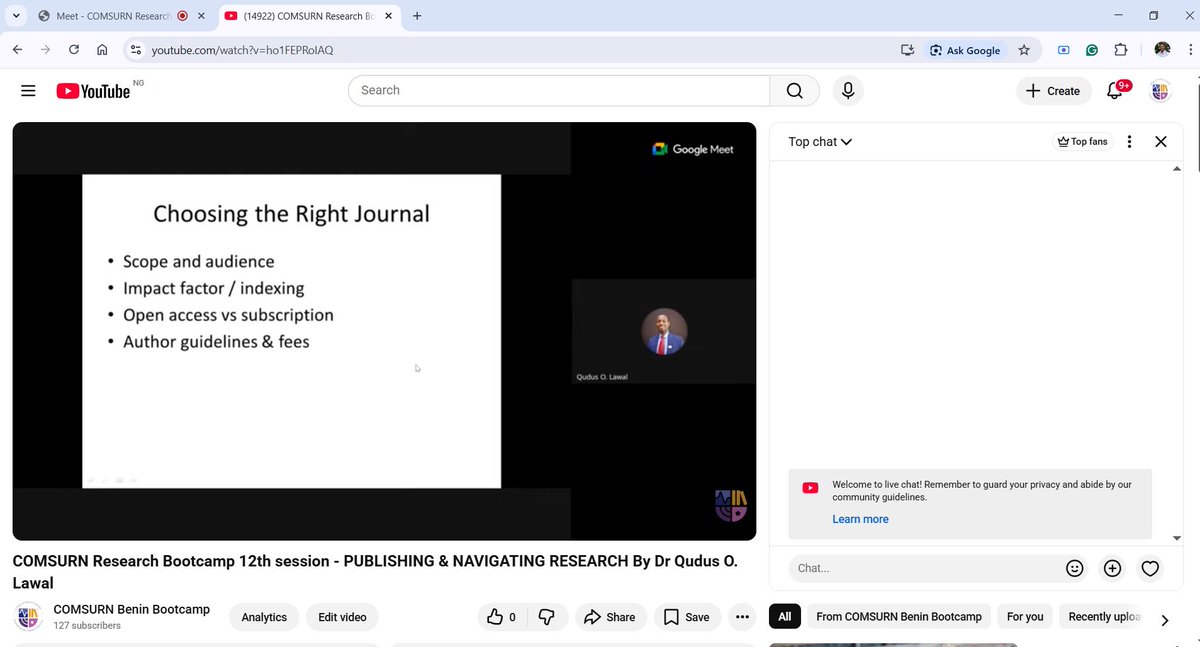Close the Meet browser tab
The image size is (1200, 647).
pyautogui.click(x=201, y=16)
